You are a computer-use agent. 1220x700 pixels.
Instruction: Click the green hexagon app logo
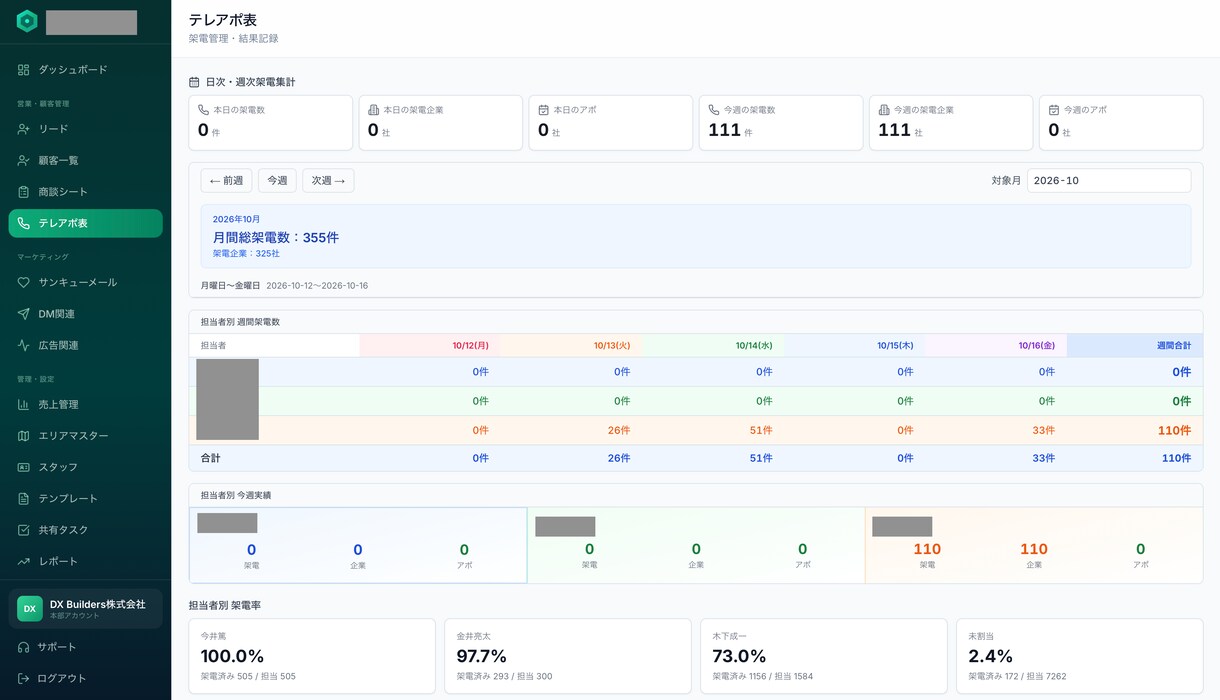27,21
